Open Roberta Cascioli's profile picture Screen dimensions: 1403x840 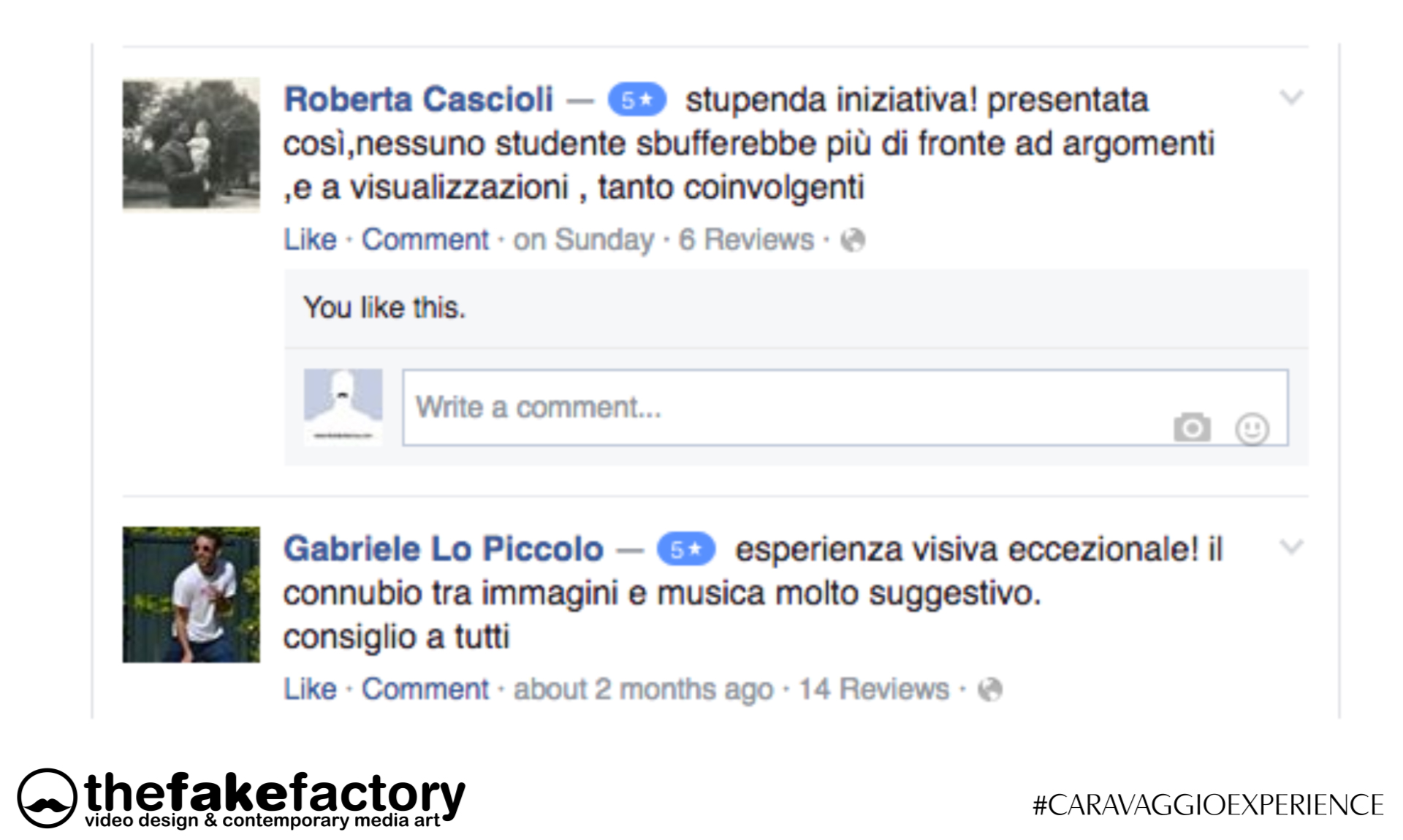191,145
